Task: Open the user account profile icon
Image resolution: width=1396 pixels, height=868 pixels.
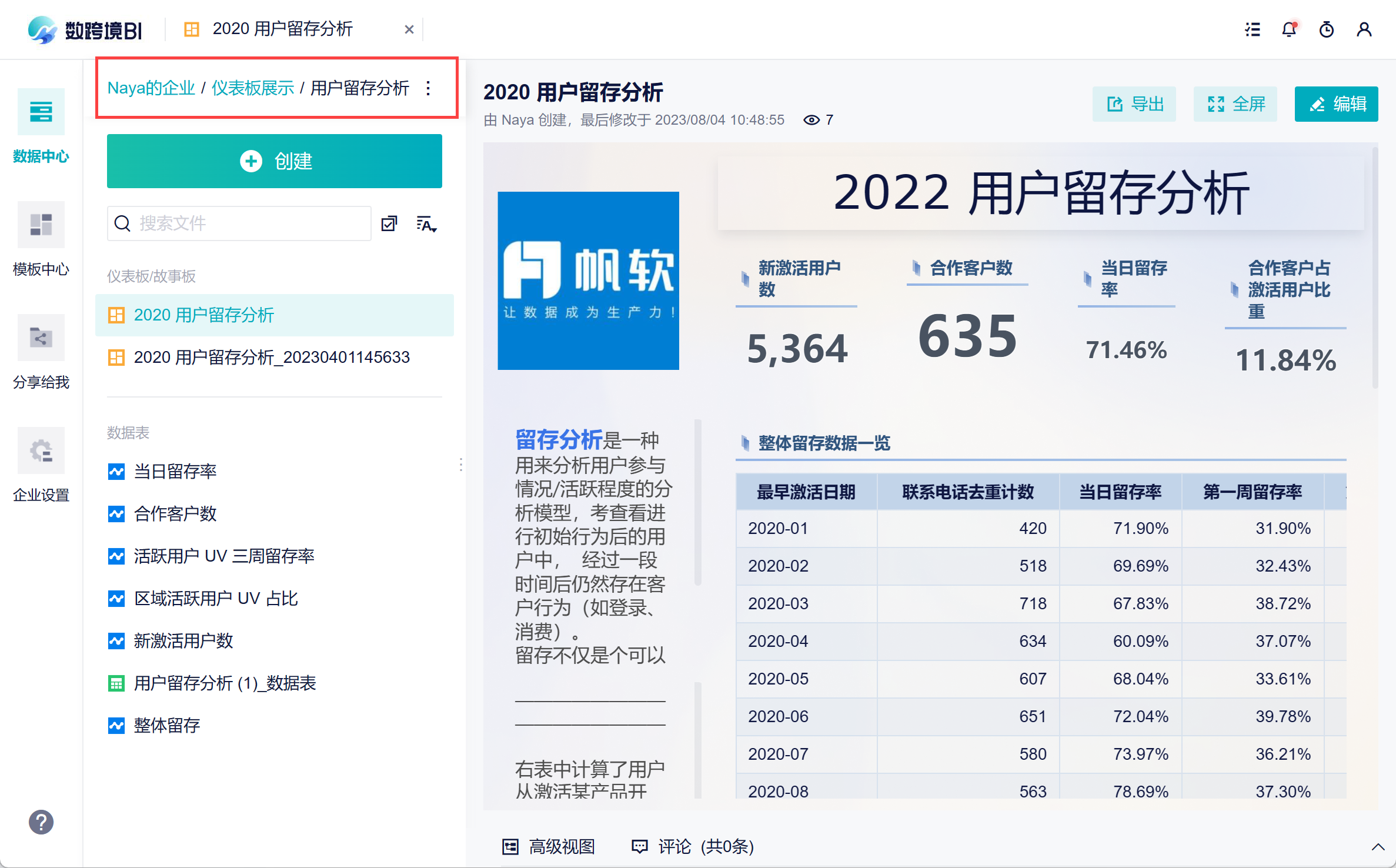Action: click(1364, 29)
